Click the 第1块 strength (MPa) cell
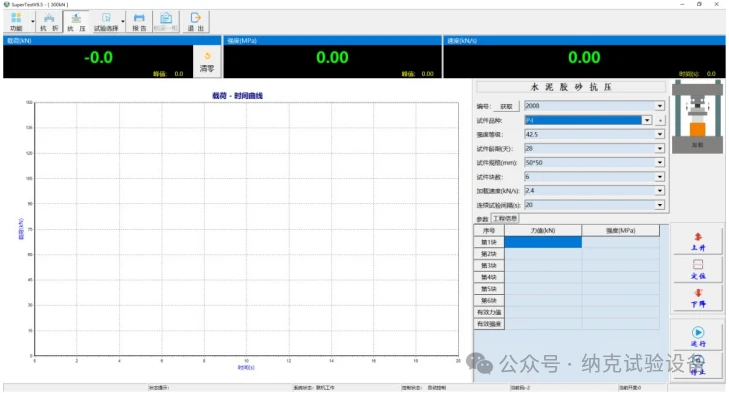 pyautogui.click(x=621, y=242)
